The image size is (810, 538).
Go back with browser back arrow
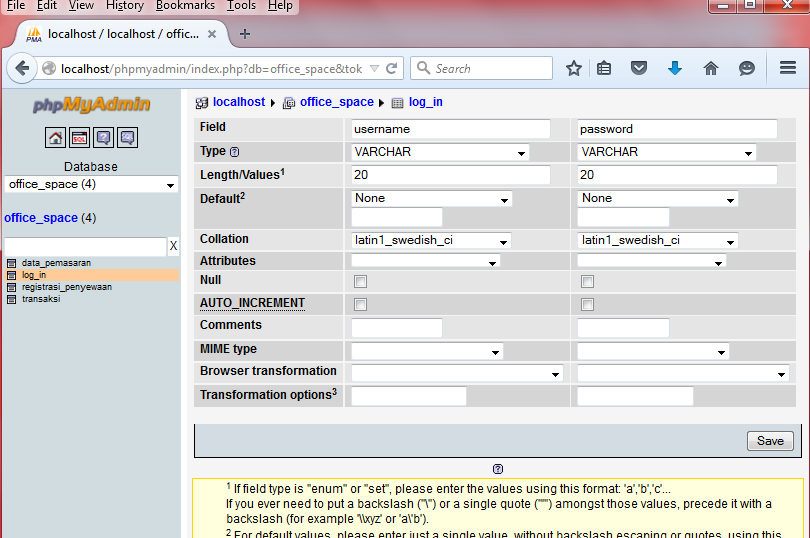[x=22, y=68]
